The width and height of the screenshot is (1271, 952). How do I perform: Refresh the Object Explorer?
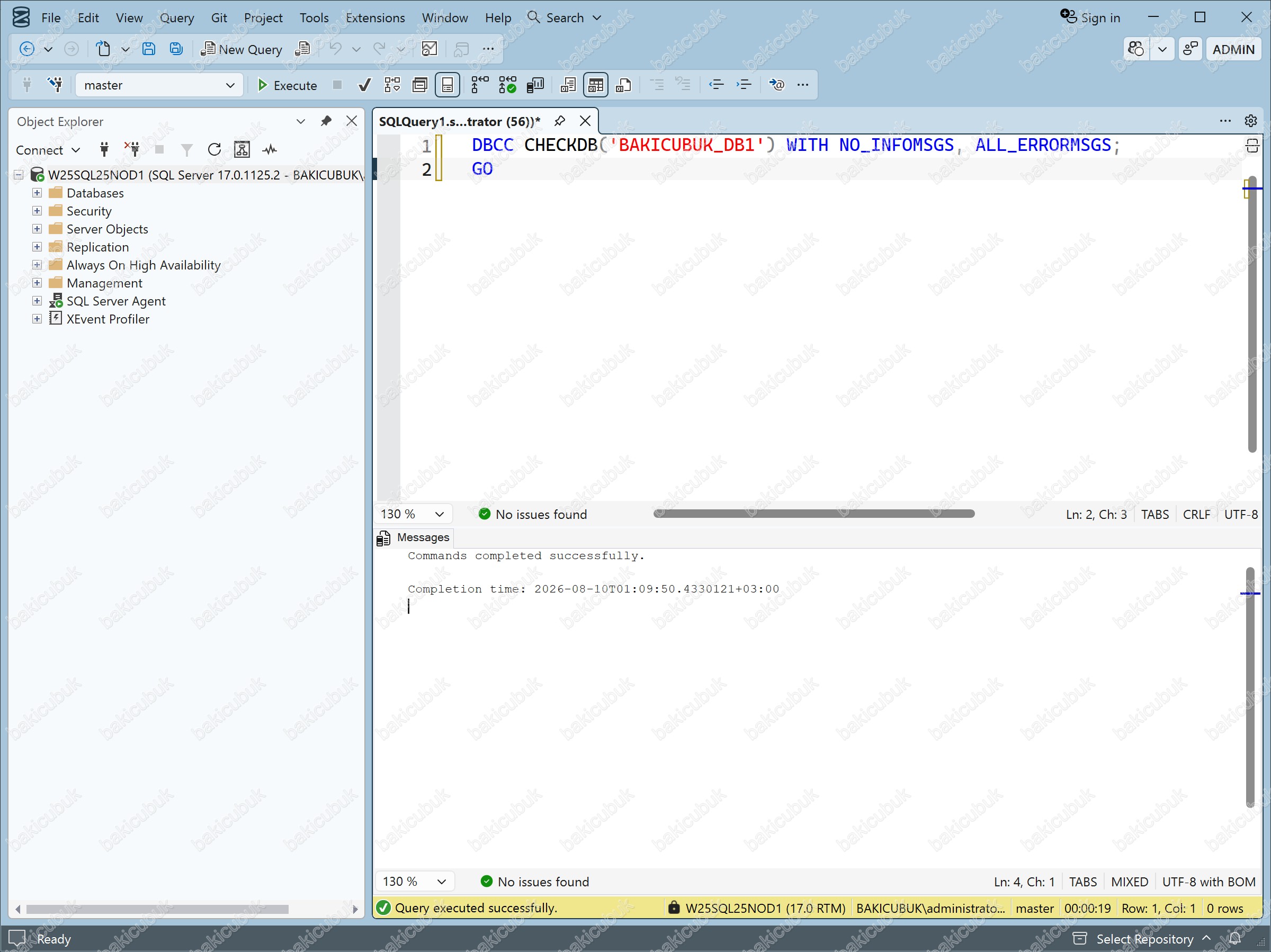click(x=214, y=150)
